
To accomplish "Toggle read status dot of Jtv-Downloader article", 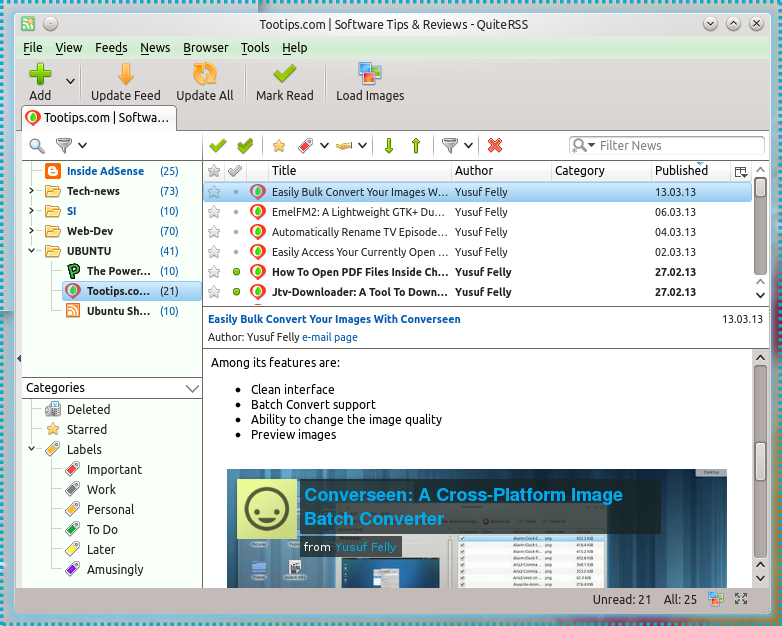I will coord(236,292).
